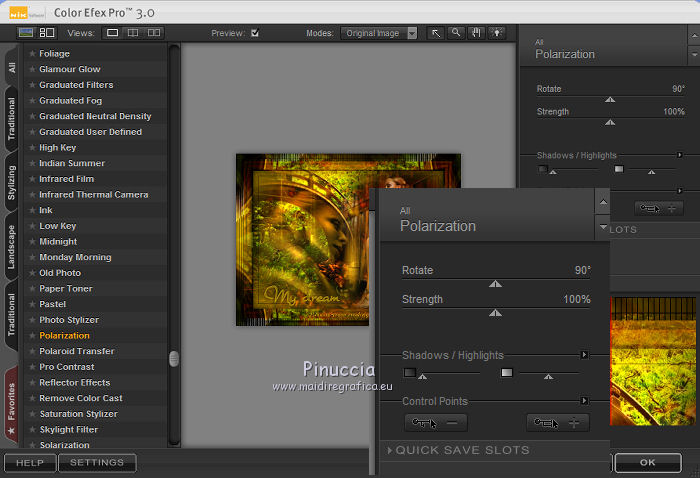Toggle favorite star beside Pro Contrast
Image resolution: width=700 pixels, height=478 pixels.
coord(32,367)
